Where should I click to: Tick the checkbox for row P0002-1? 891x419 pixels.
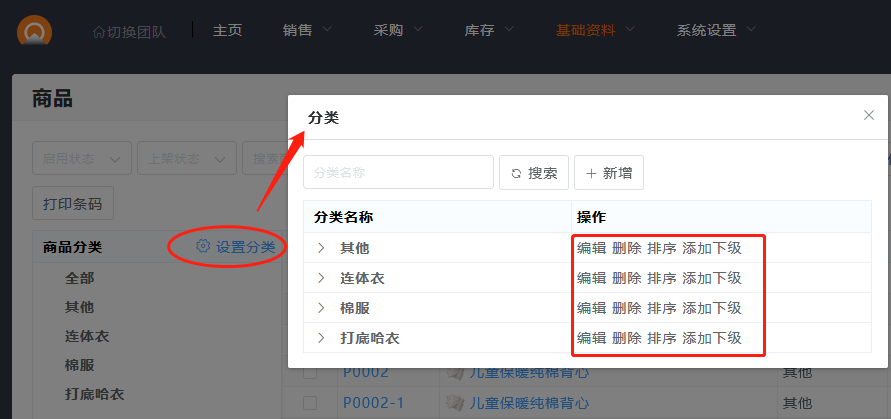[x=310, y=403]
